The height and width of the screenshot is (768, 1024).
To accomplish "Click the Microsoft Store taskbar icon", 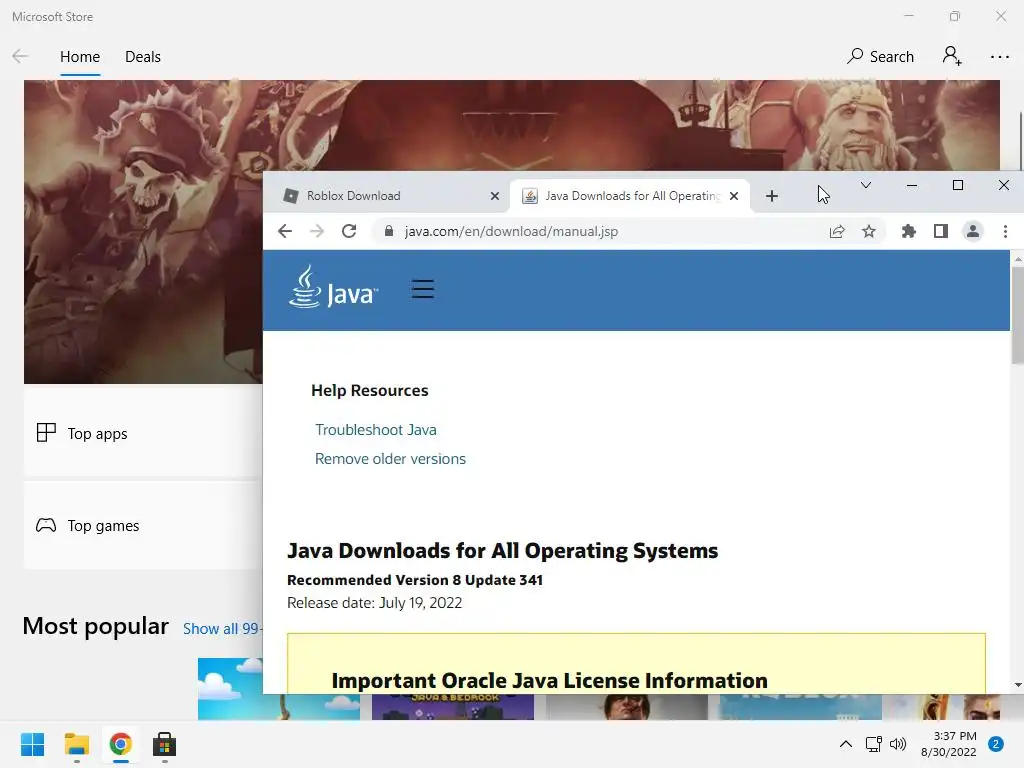I will 165,744.
